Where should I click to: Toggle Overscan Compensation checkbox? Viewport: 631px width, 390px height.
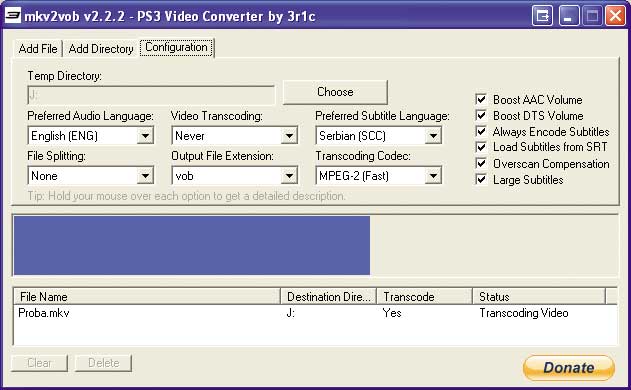(481, 163)
